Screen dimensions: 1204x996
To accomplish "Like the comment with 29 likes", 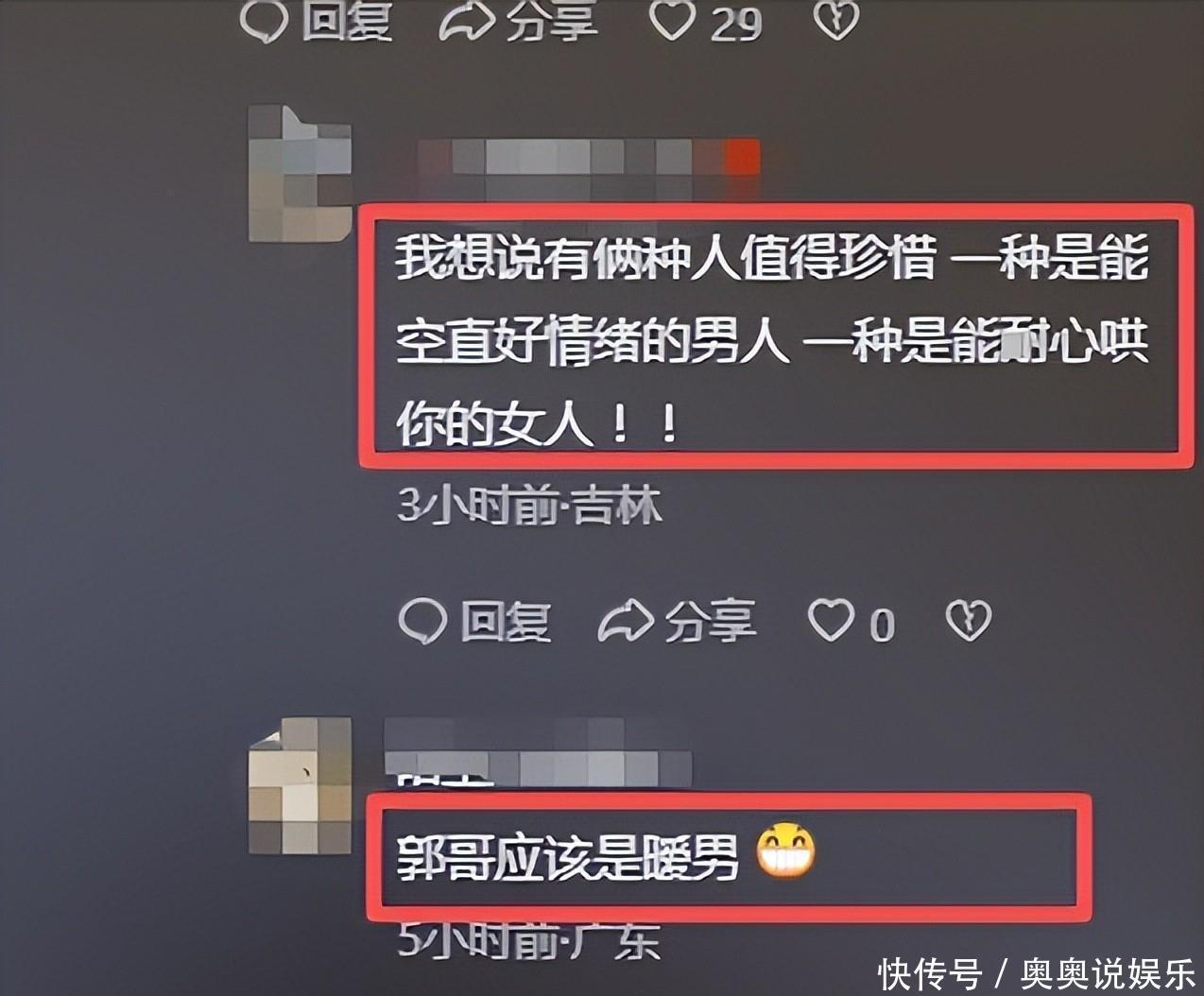I will 672,21.
